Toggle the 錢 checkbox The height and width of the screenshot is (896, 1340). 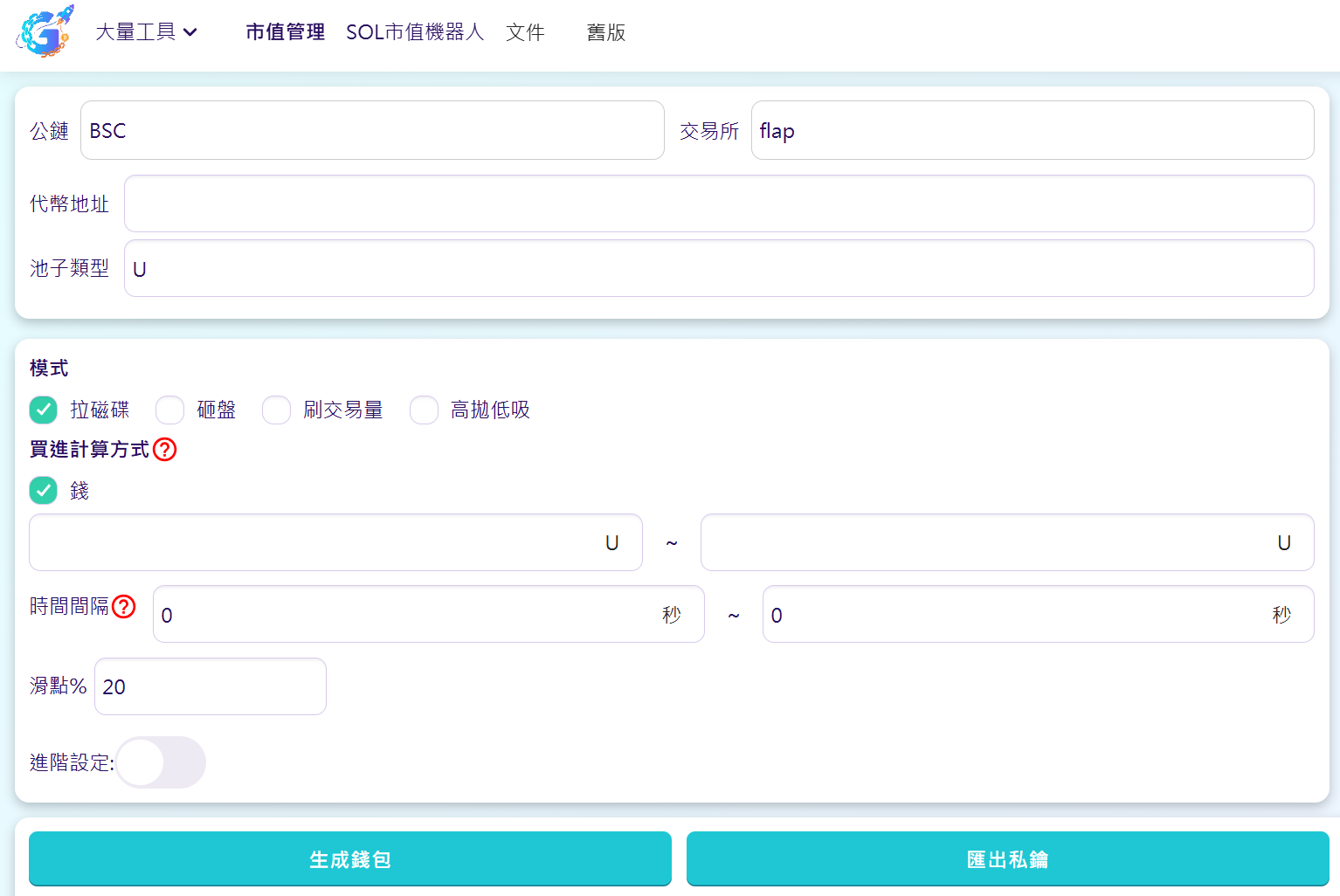click(44, 491)
